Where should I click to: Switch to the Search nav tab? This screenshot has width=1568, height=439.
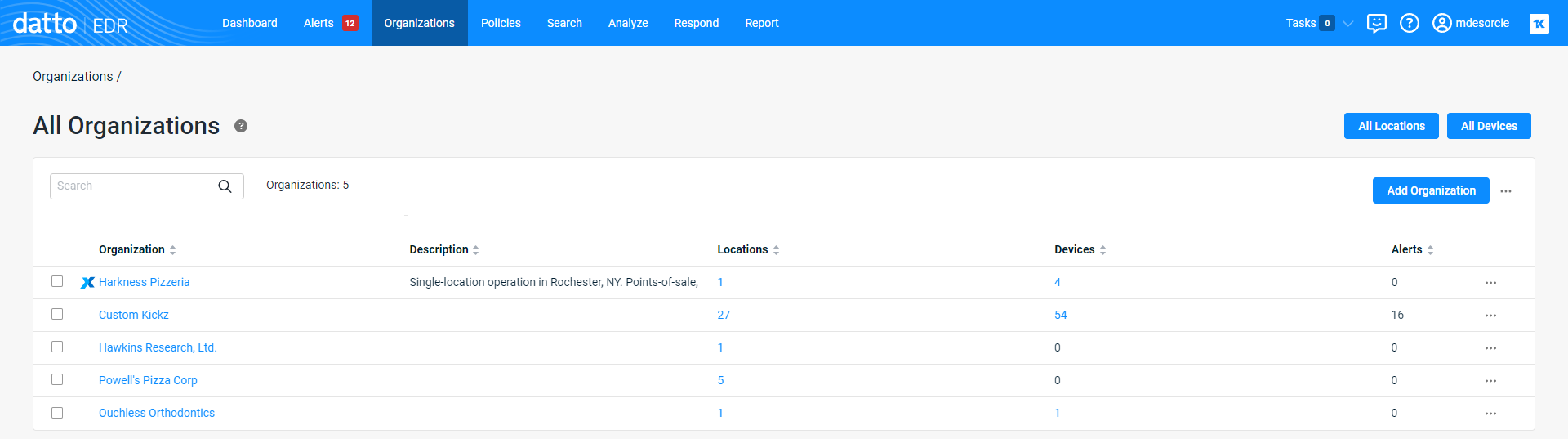564,23
